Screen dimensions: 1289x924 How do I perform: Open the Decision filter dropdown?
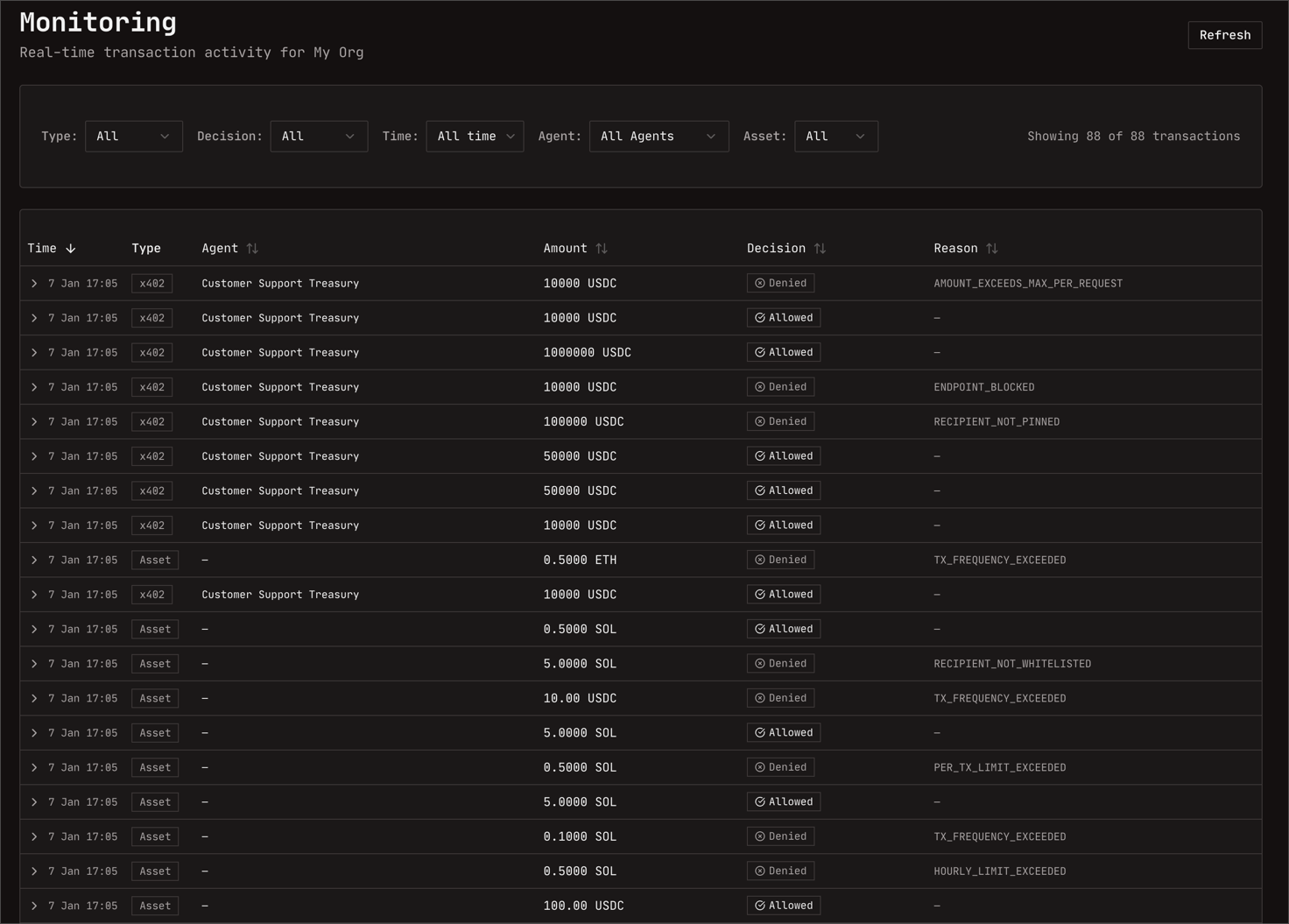tap(319, 137)
